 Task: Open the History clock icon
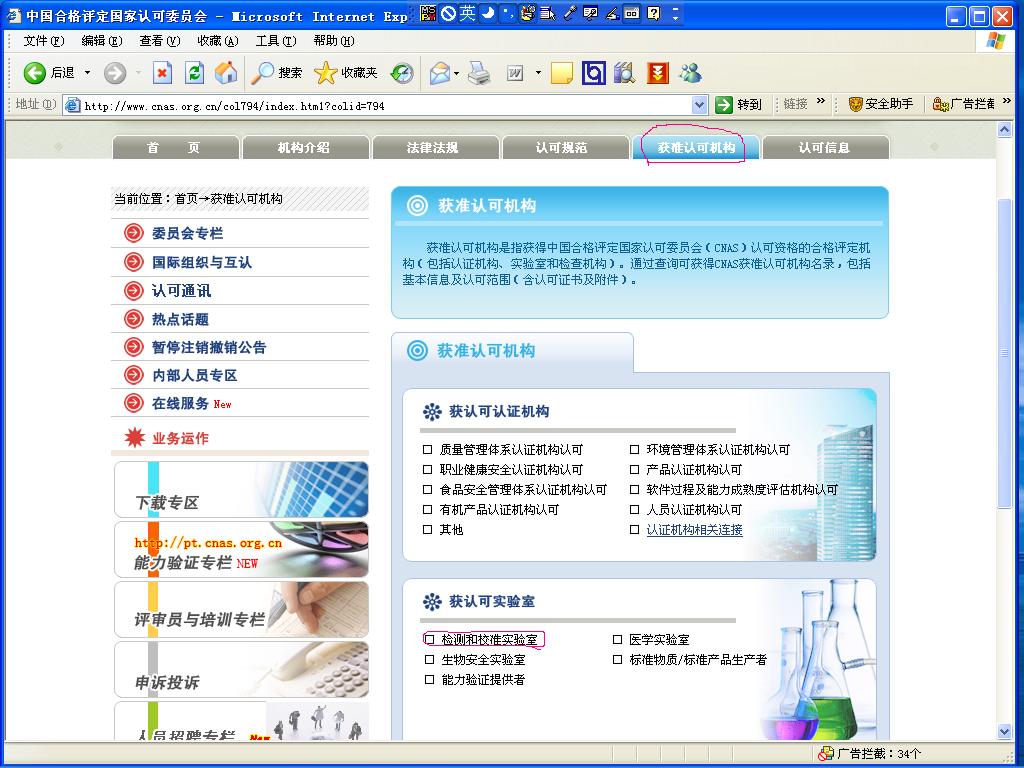click(x=402, y=72)
